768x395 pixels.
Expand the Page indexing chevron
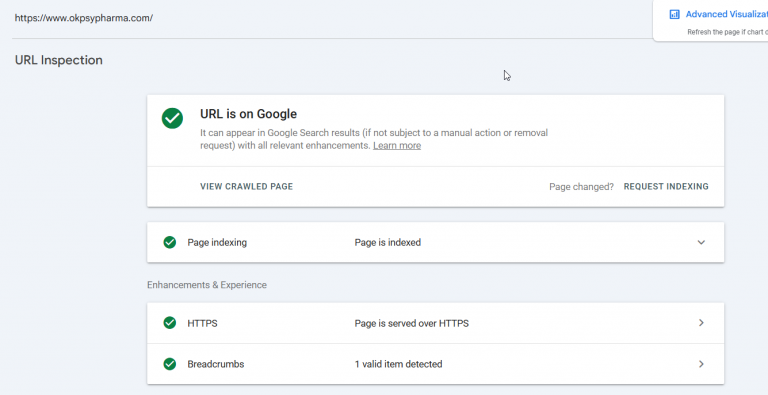pyautogui.click(x=701, y=242)
